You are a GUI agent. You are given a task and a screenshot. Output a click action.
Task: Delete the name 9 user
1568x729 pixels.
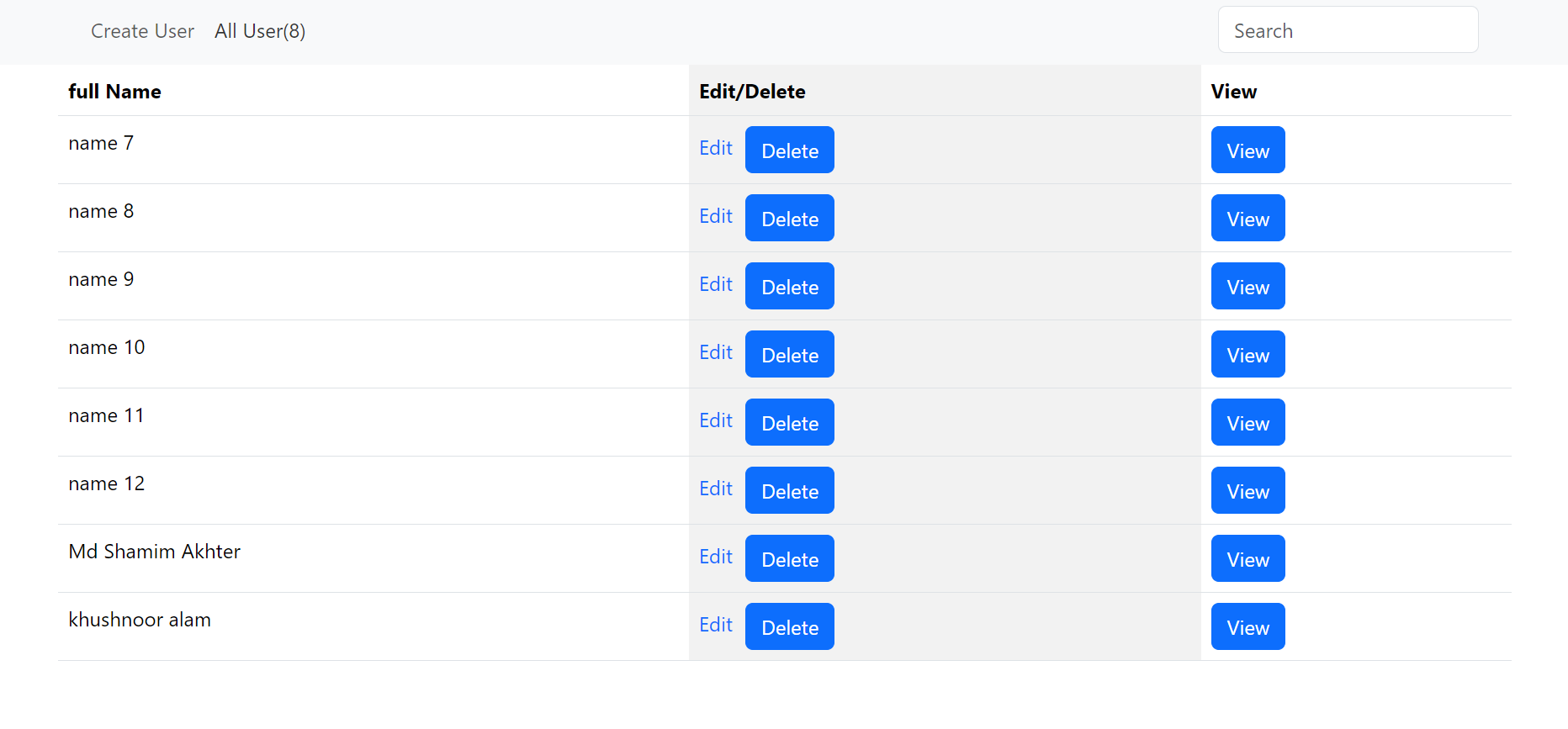(x=789, y=287)
